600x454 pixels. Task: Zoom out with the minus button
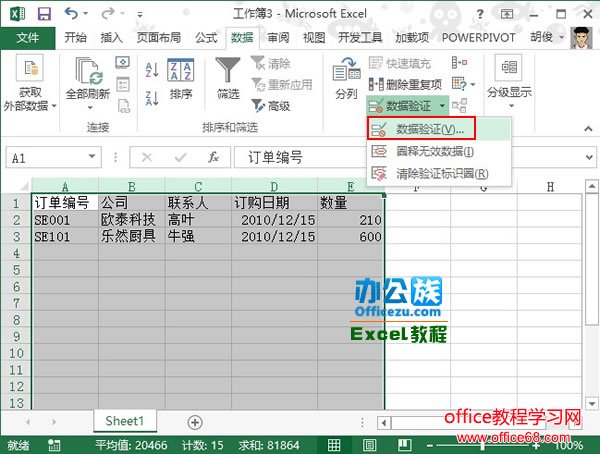click(x=430, y=446)
